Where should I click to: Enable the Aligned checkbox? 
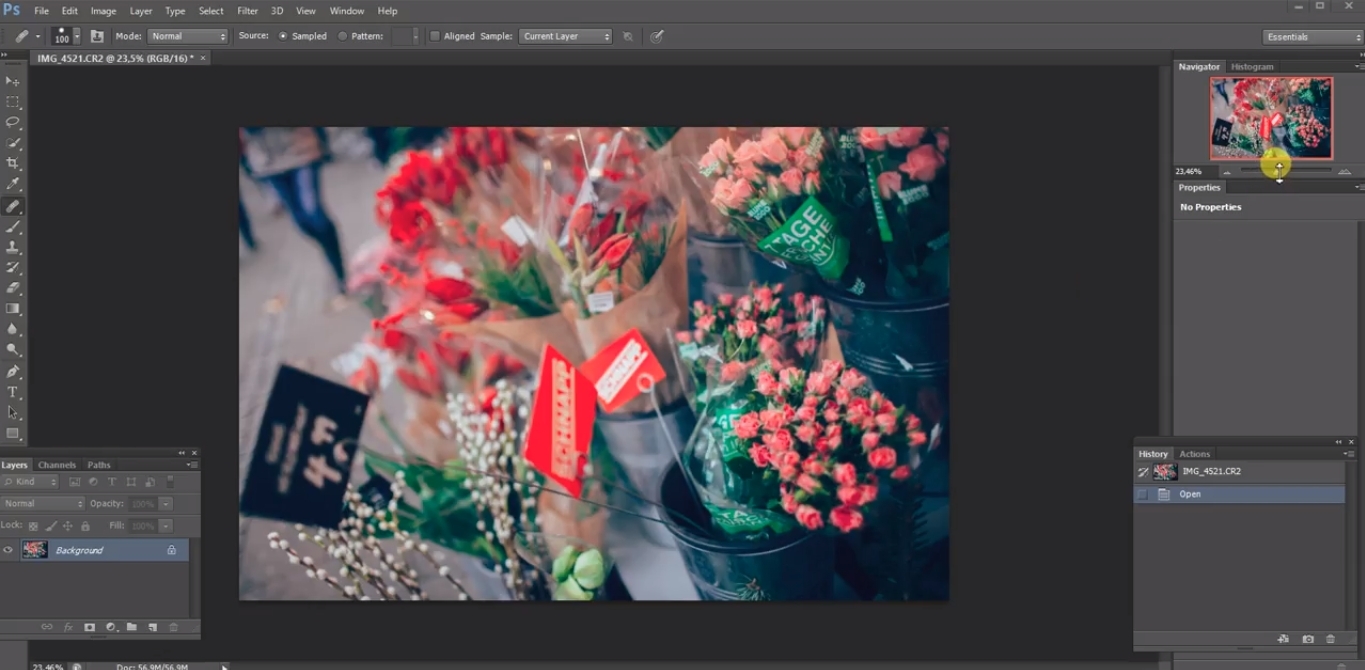click(435, 36)
